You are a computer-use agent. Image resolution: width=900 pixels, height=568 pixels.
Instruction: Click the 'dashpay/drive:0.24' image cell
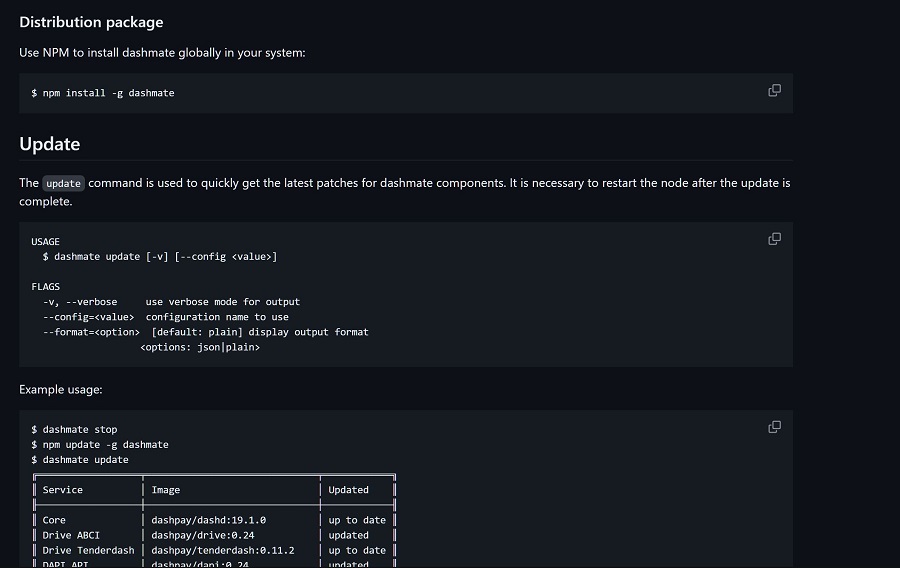coord(203,535)
